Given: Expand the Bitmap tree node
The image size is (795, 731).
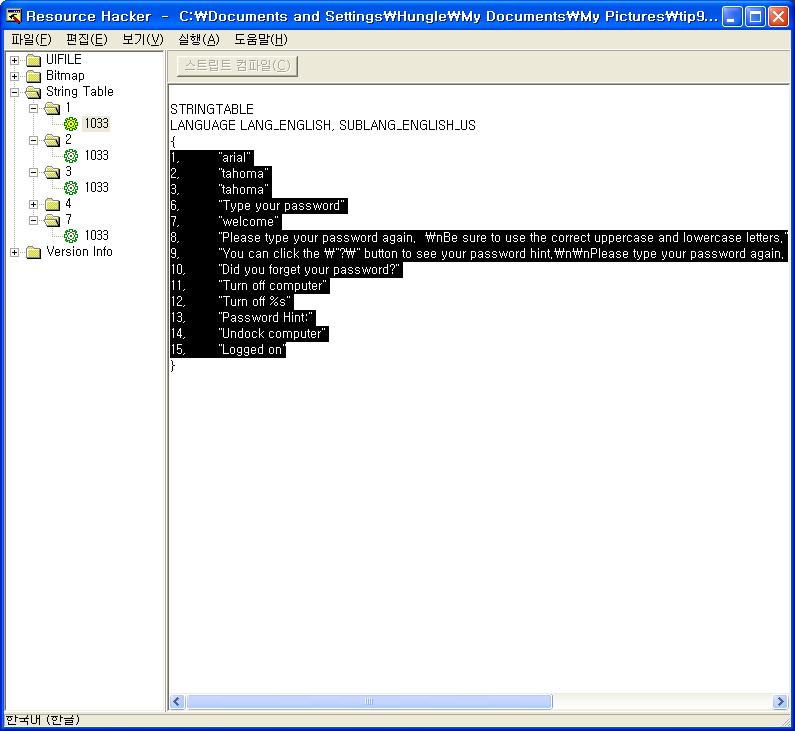Looking at the screenshot, I should (15, 76).
